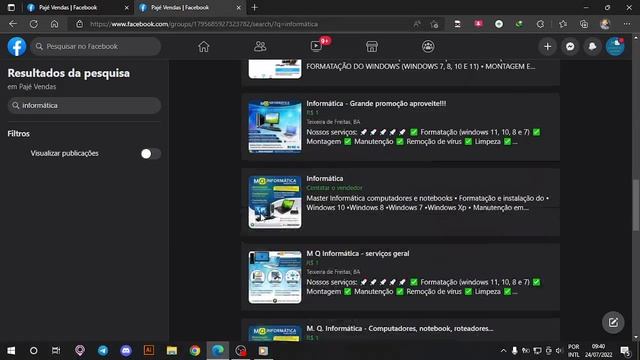Show Facebook notifications bell
Viewport: 640px width, 360px height.
point(592,47)
